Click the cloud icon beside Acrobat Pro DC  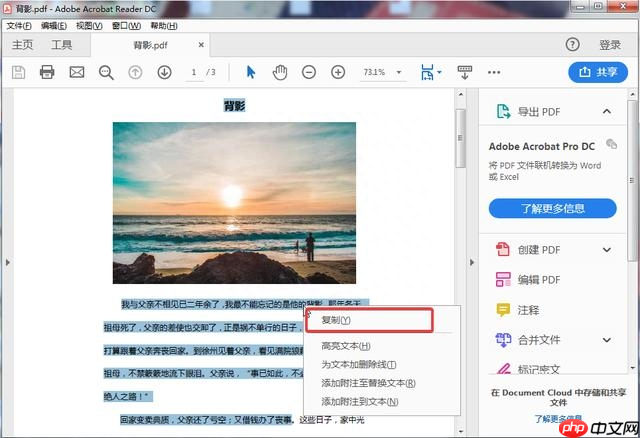click(611, 144)
